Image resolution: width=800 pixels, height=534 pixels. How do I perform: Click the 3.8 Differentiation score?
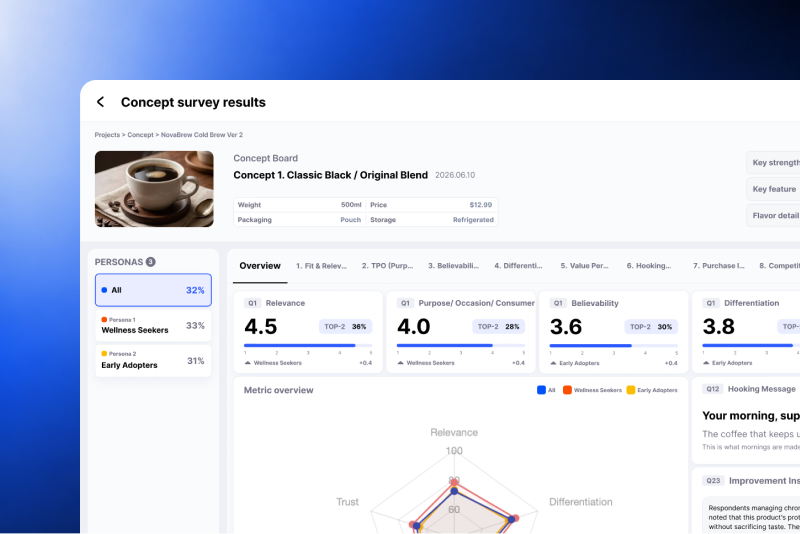pos(718,326)
